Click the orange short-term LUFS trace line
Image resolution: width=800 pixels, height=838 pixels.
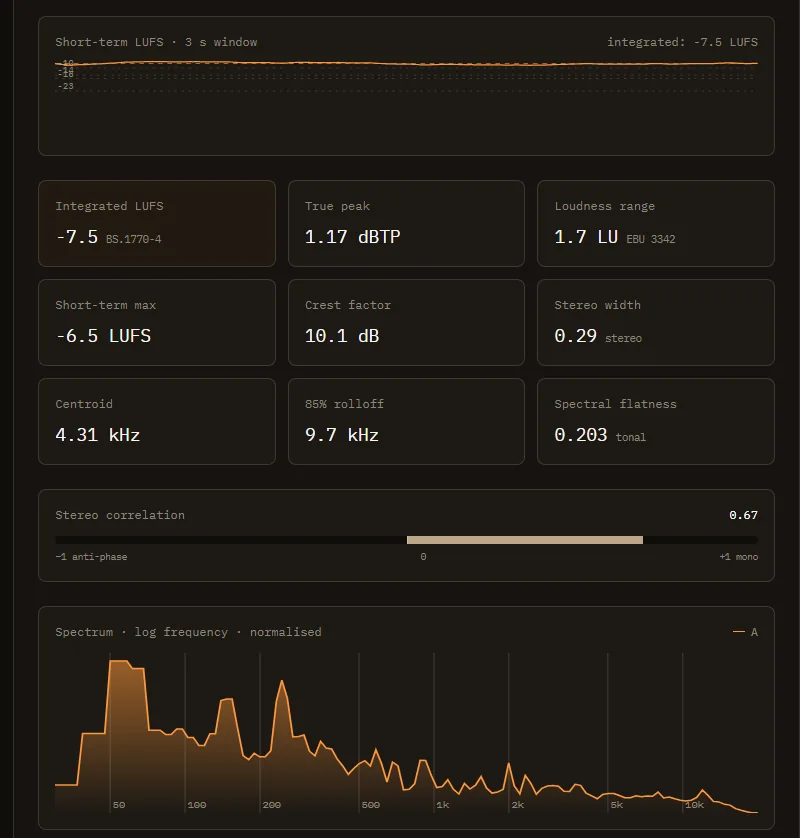406,63
